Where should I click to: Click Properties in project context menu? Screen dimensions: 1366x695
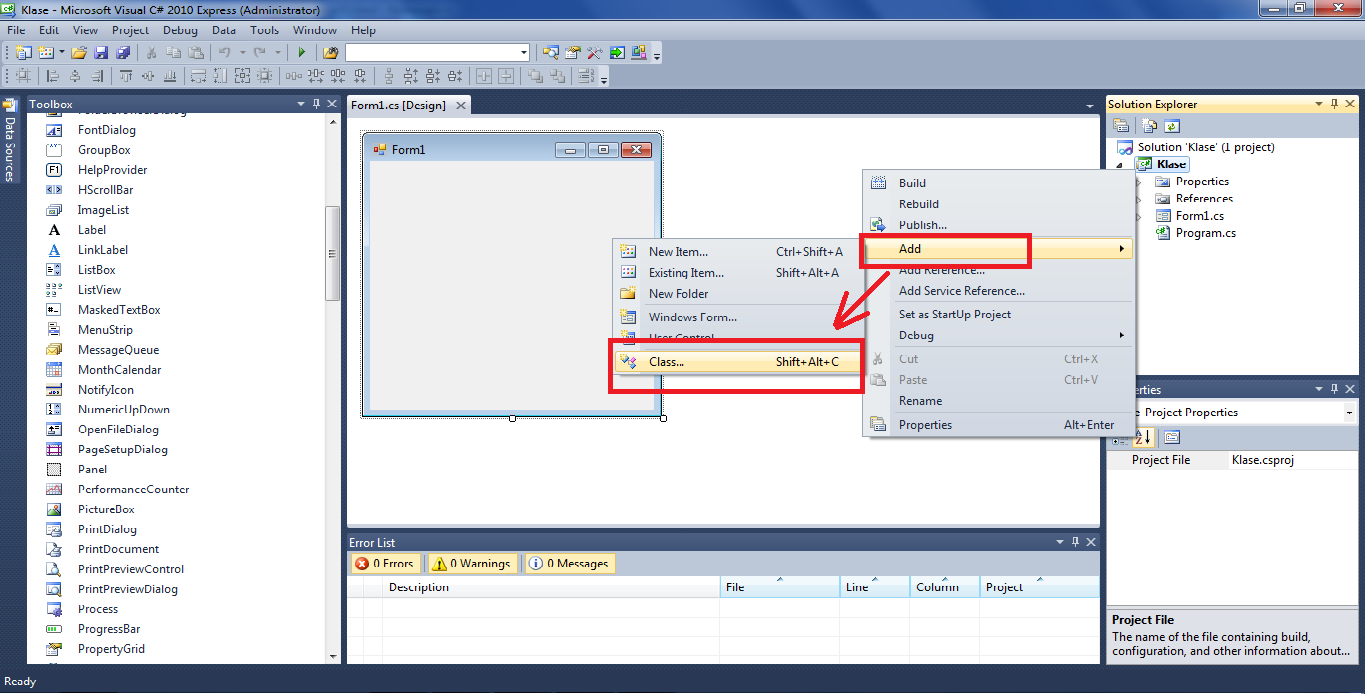tap(998, 425)
